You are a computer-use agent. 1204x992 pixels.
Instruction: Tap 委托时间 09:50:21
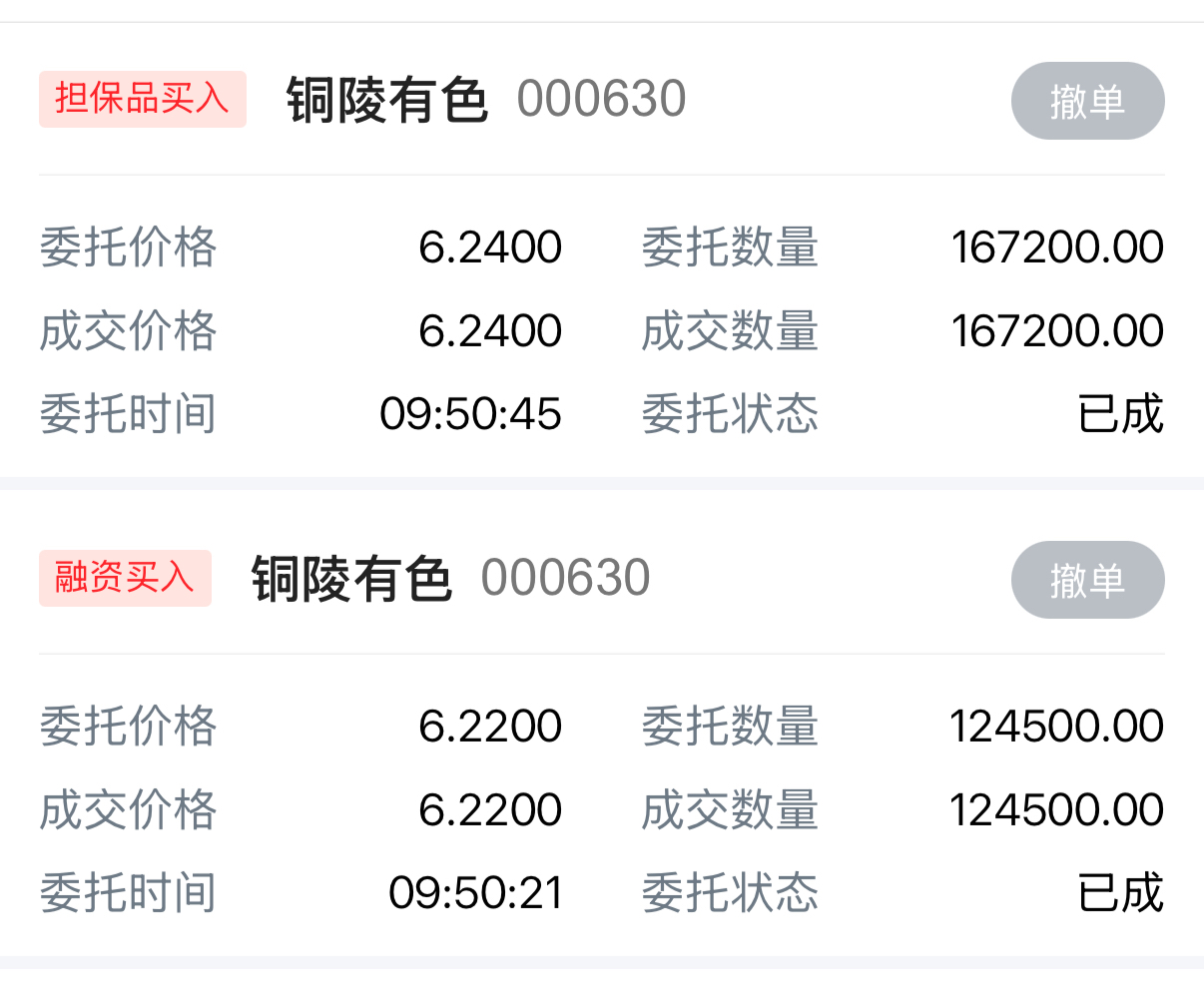[x=475, y=893]
